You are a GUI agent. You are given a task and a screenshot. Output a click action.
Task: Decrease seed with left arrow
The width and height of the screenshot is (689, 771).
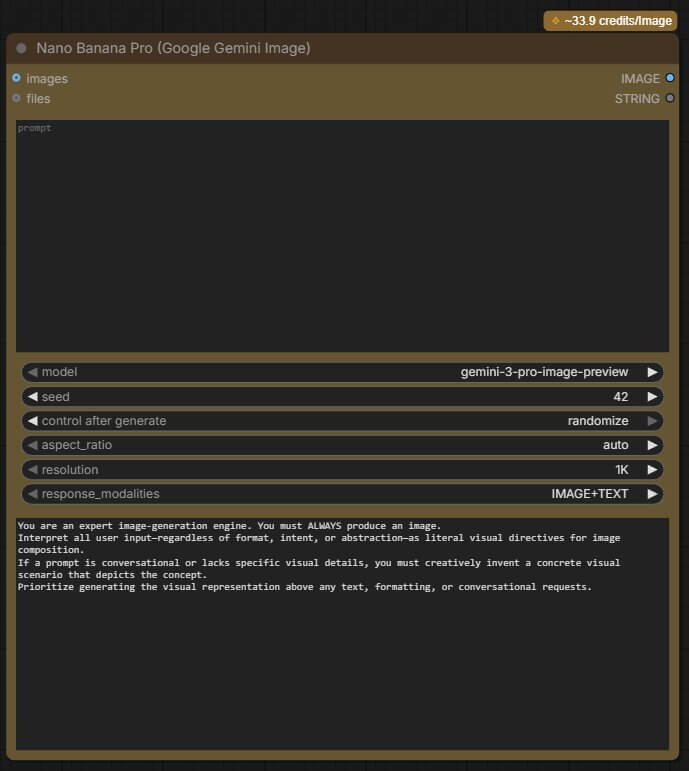click(x=32, y=397)
